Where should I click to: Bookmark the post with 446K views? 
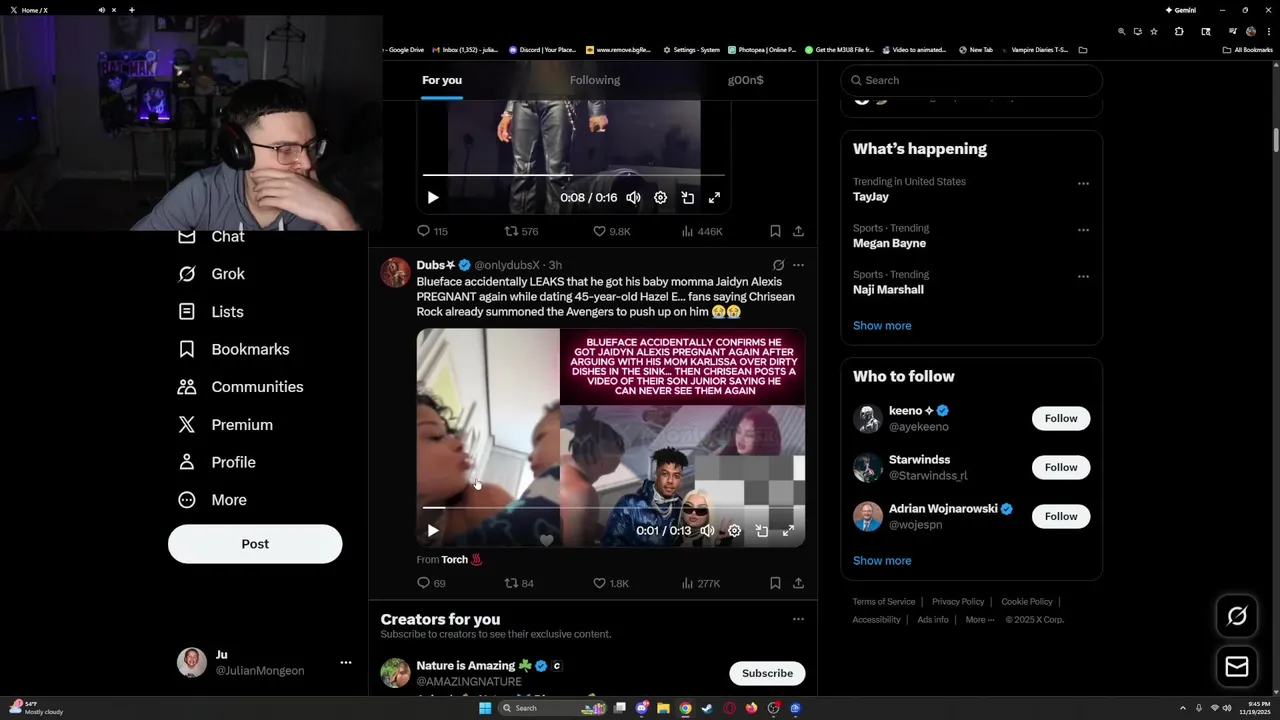775,231
